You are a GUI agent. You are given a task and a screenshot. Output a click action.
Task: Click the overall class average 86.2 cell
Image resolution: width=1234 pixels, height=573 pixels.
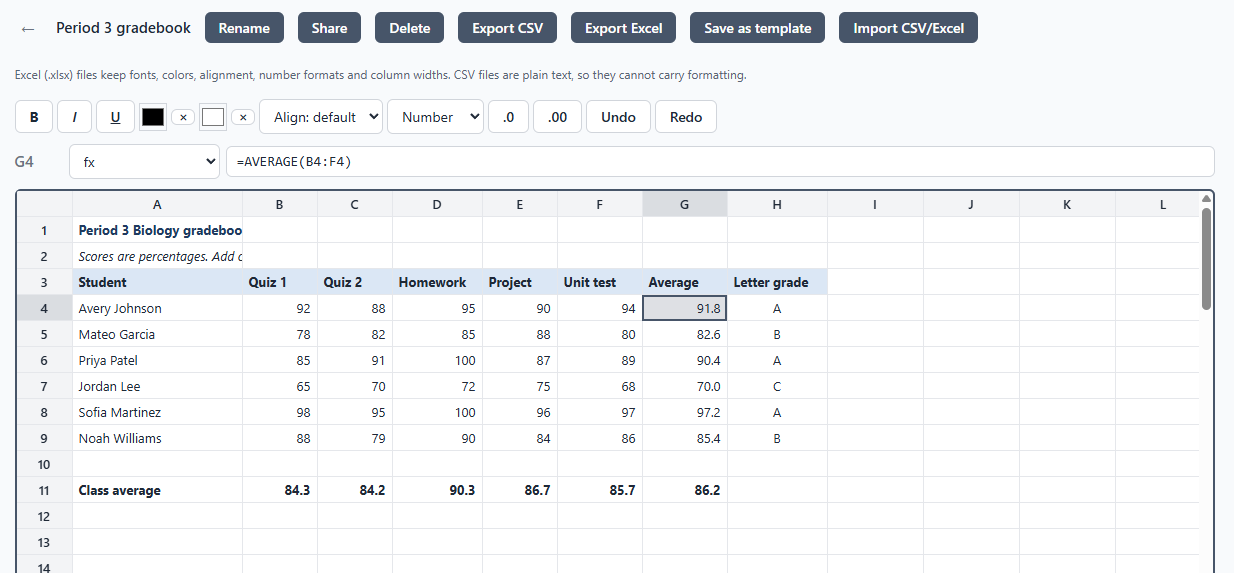coord(685,490)
